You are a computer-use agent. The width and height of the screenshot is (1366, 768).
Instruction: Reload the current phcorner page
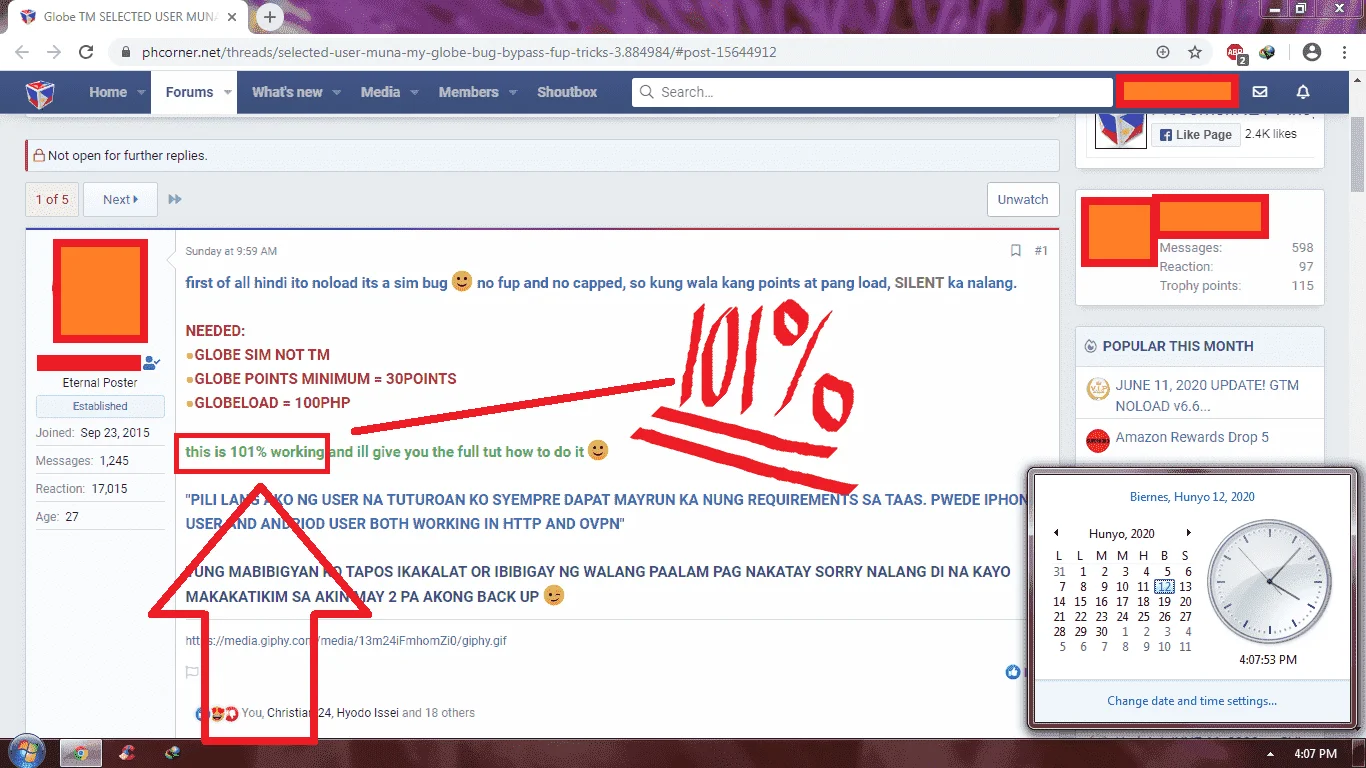pyautogui.click(x=86, y=52)
